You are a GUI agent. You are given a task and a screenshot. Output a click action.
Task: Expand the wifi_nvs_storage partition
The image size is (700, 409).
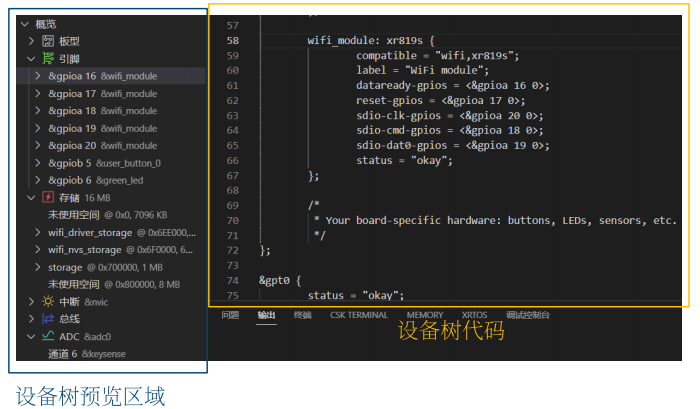pos(38,250)
